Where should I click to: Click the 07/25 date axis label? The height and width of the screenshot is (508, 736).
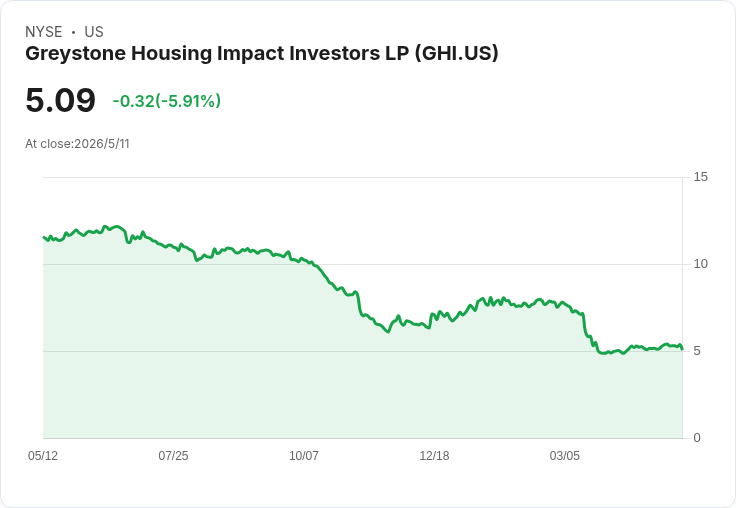pyautogui.click(x=173, y=455)
